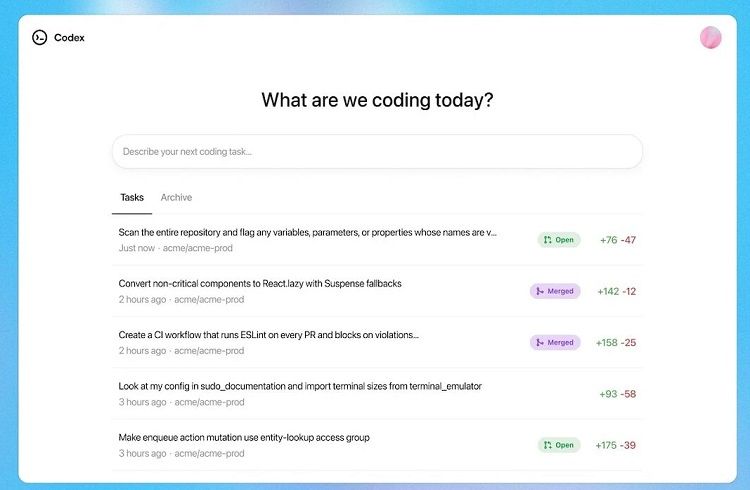Click the +142 -12 diff stats

(x=617, y=291)
